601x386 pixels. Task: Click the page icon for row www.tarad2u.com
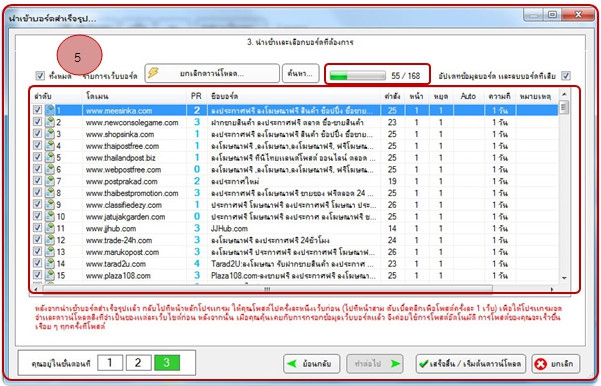click(50, 263)
